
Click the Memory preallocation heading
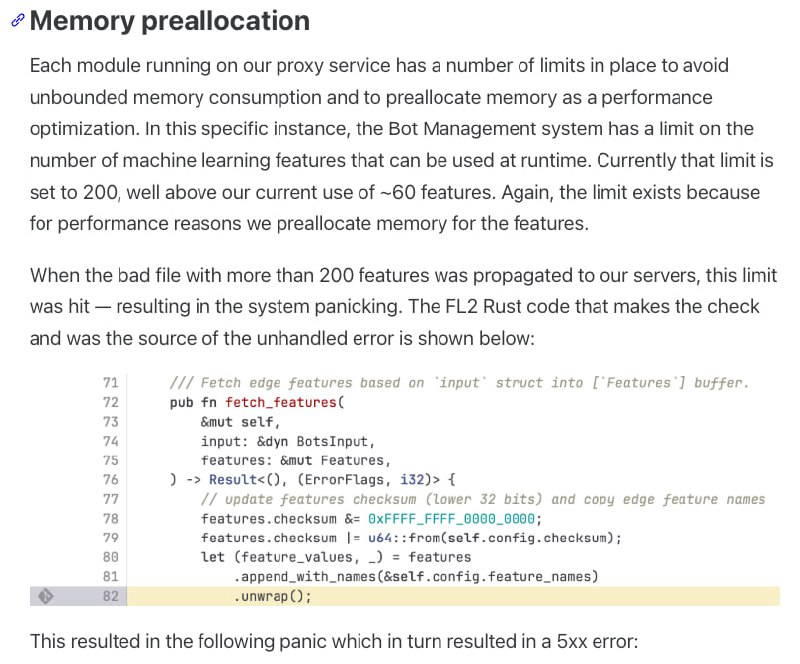[170, 21]
